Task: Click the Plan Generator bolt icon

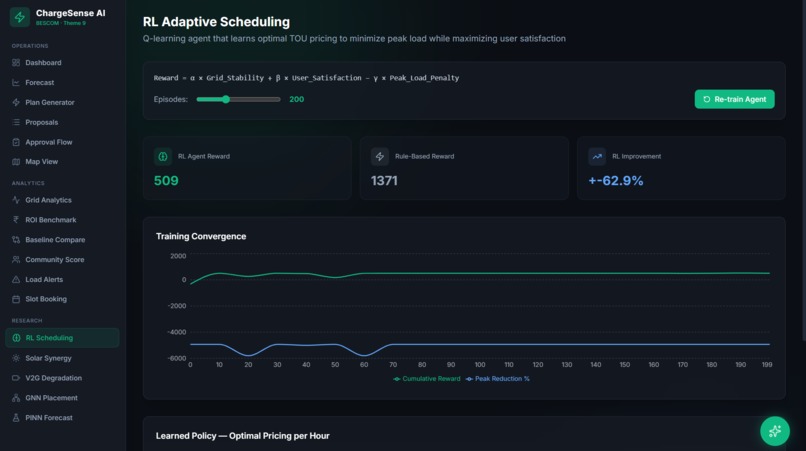Action: 16,102
